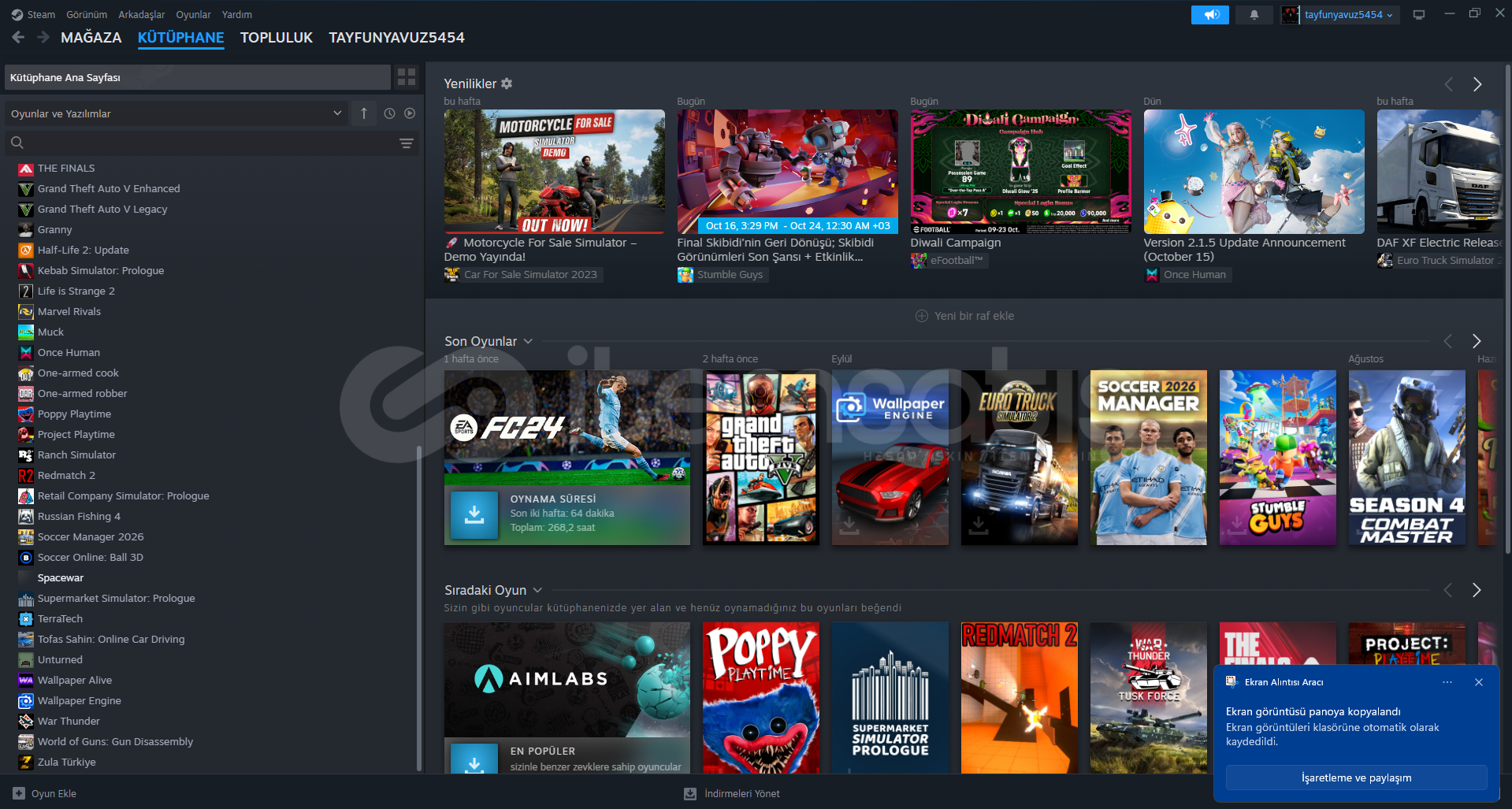Switch to the MAĞAZA tab

click(91, 38)
